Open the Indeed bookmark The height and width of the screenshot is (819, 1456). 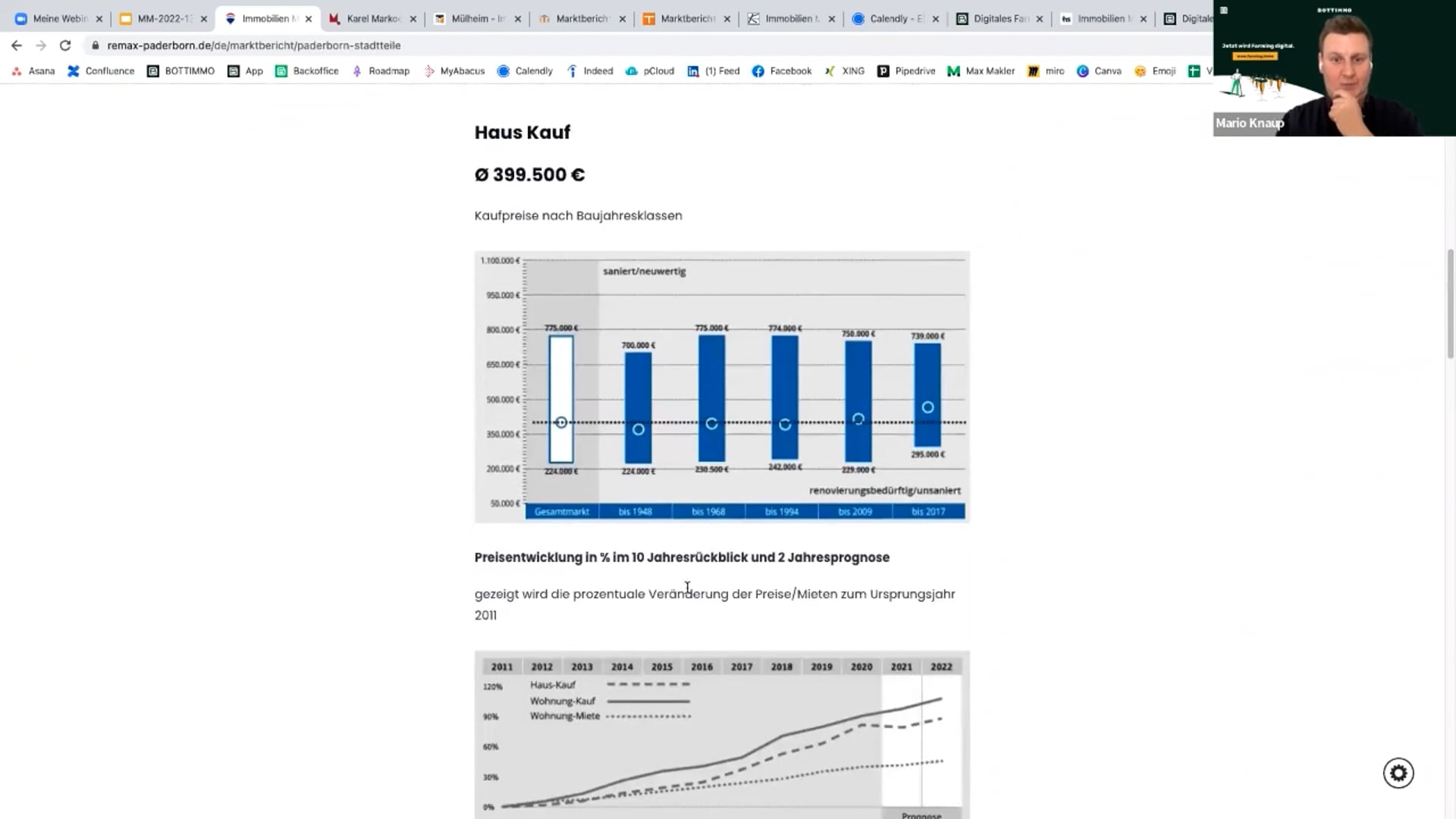[589, 71]
